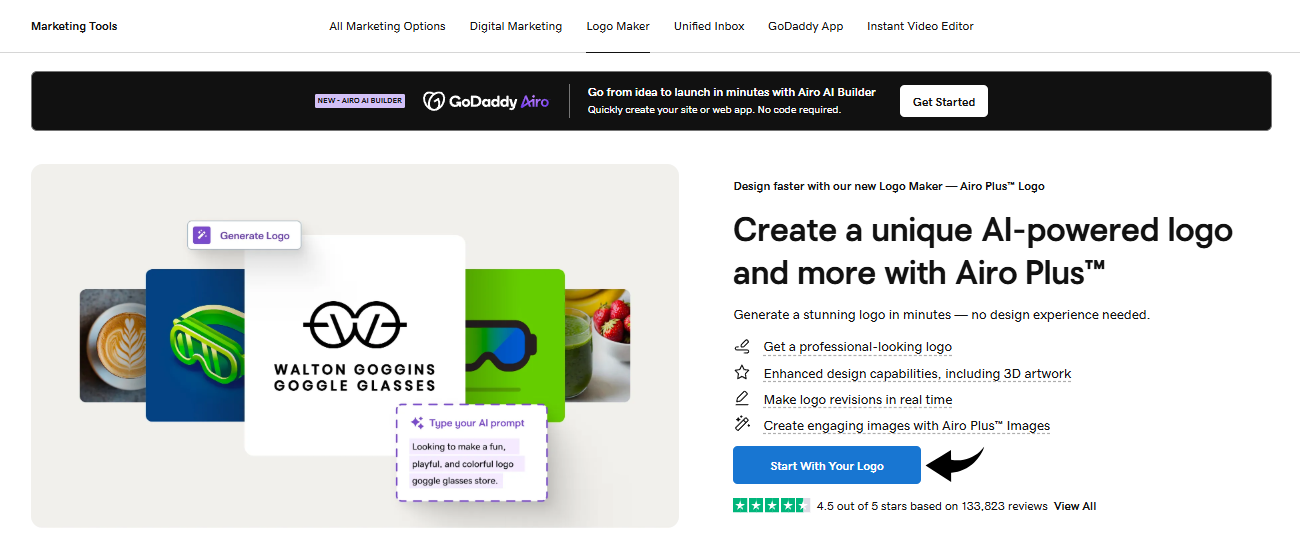Click the GoDaddy Airo logo in the banner
This screenshot has height=535, width=1300.
coord(486,101)
